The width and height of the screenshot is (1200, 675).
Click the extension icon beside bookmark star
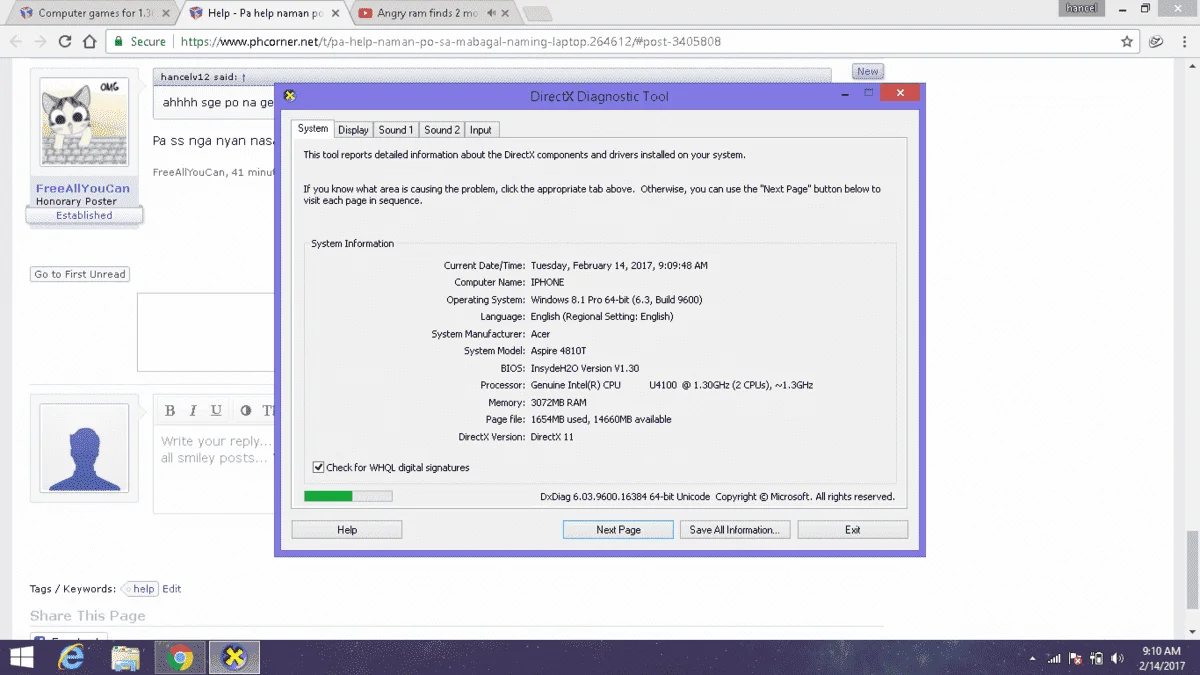click(x=1156, y=42)
